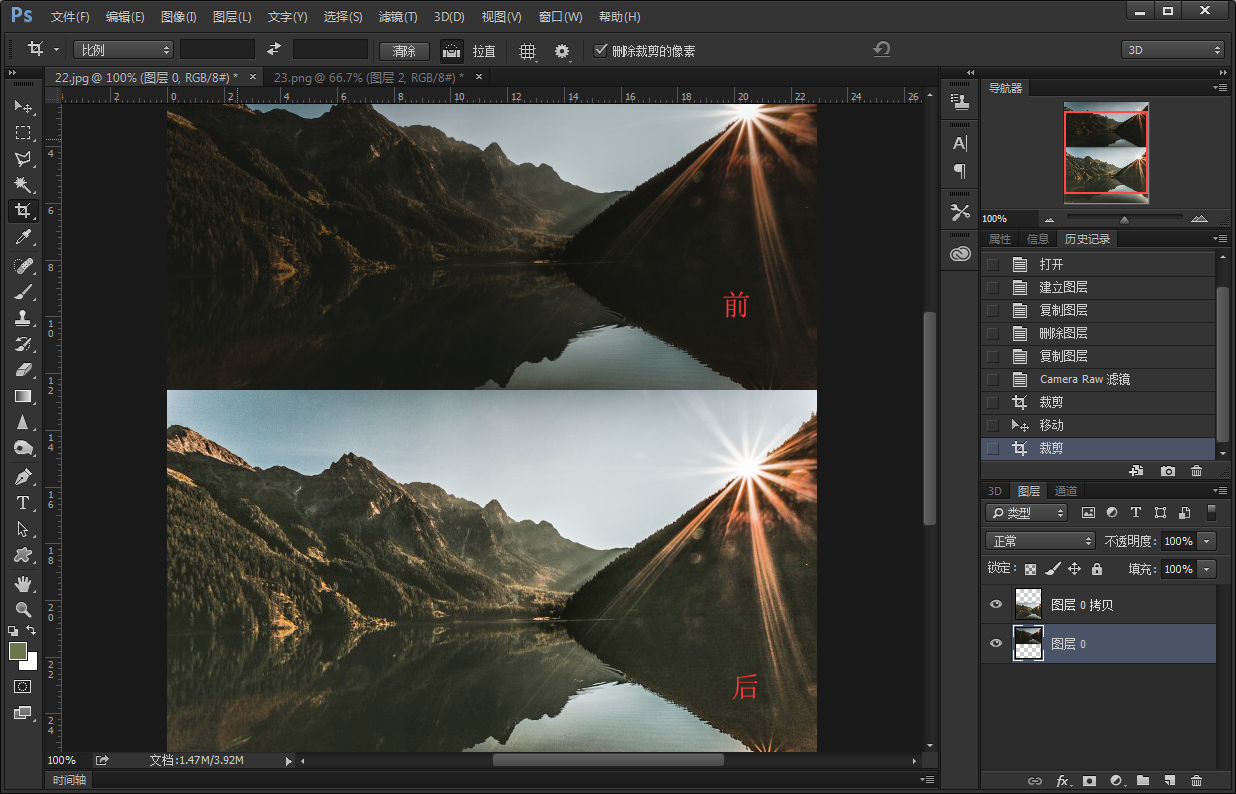Select the Camera Raw 滤镜 history step
Viewport: 1236px width, 794px height.
1084,379
